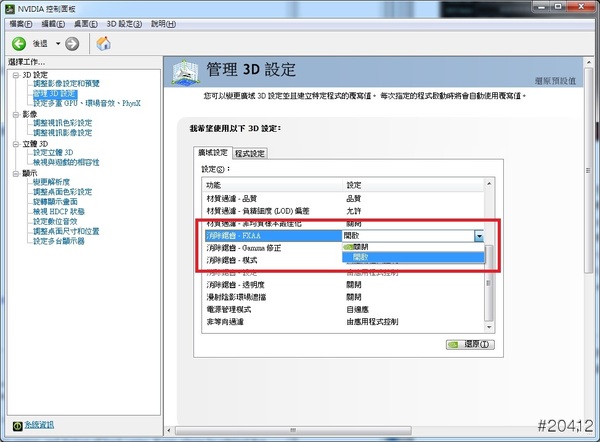Select 調整視訊影像設定 in the tree

[62, 133]
